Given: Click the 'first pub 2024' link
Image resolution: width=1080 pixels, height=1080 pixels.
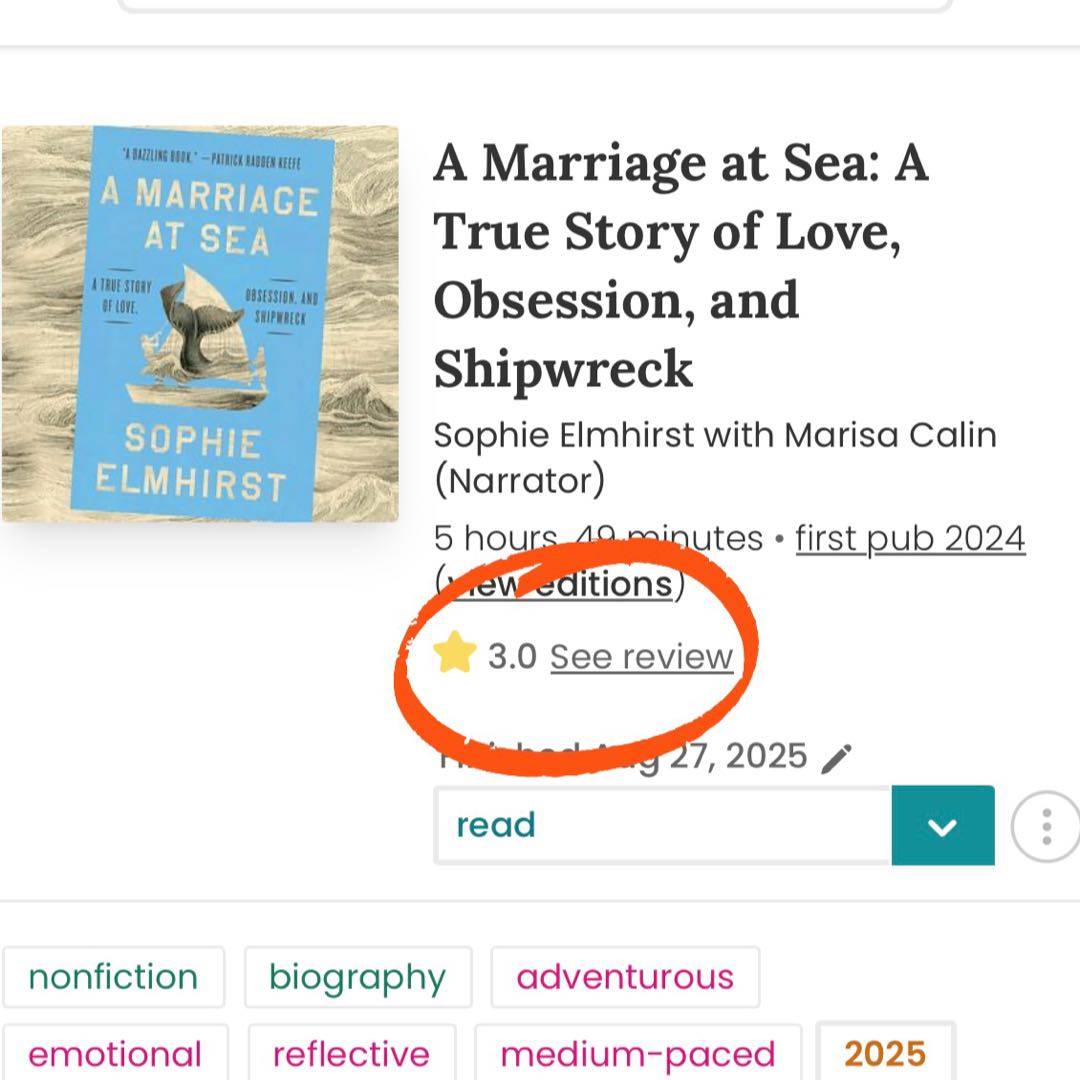Looking at the screenshot, I should [x=910, y=538].
